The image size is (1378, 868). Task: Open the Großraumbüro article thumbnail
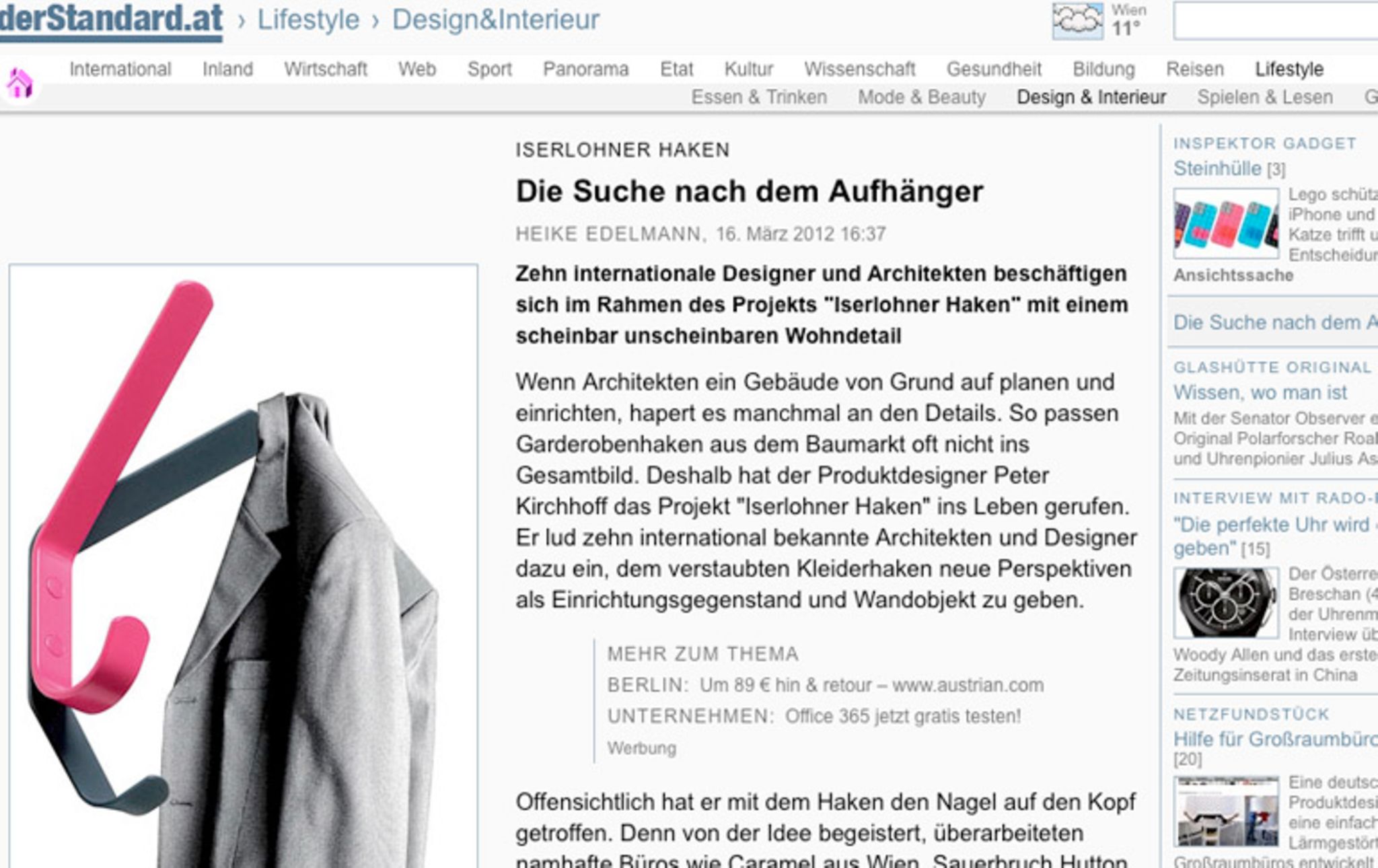[x=1226, y=811]
